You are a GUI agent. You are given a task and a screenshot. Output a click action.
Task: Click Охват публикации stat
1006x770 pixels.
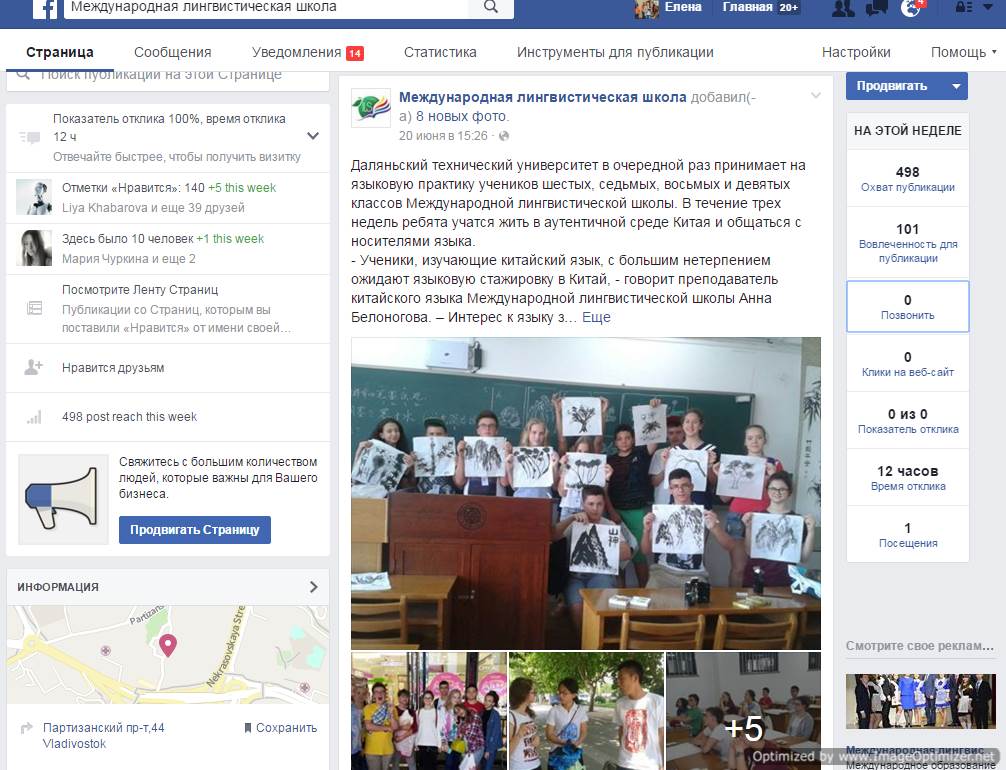[907, 178]
